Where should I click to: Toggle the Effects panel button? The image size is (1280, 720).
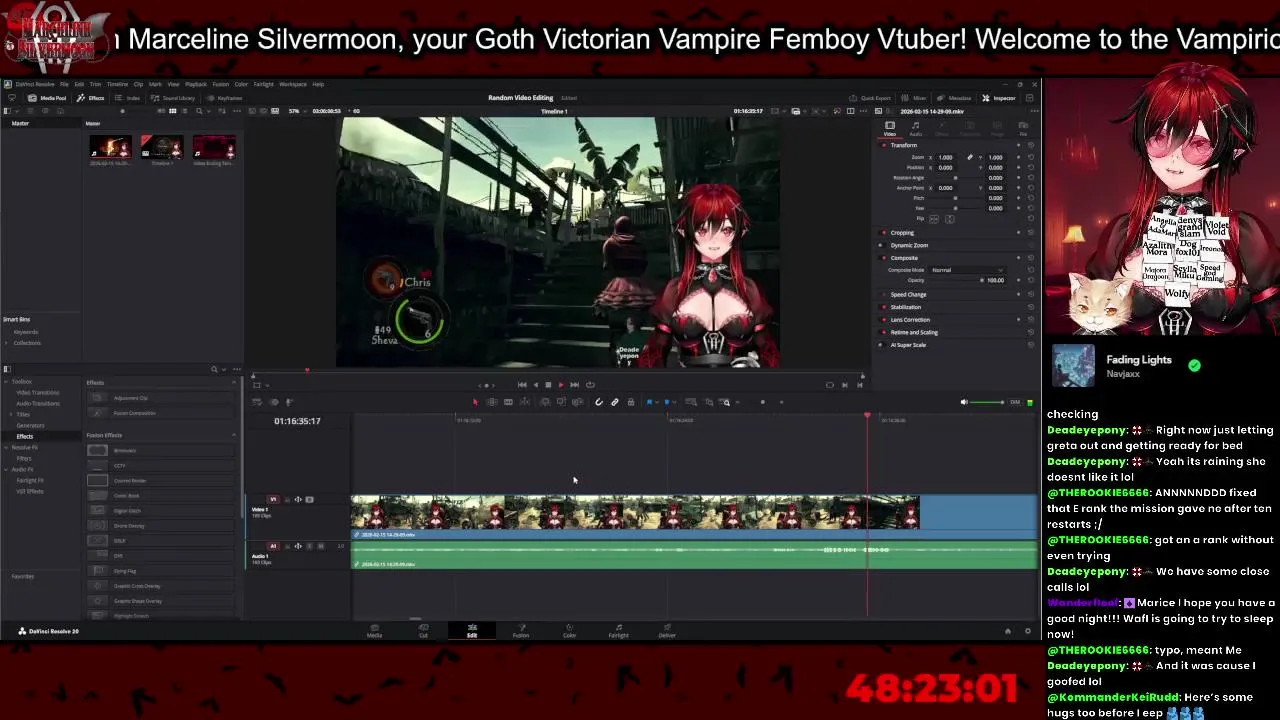tap(90, 98)
